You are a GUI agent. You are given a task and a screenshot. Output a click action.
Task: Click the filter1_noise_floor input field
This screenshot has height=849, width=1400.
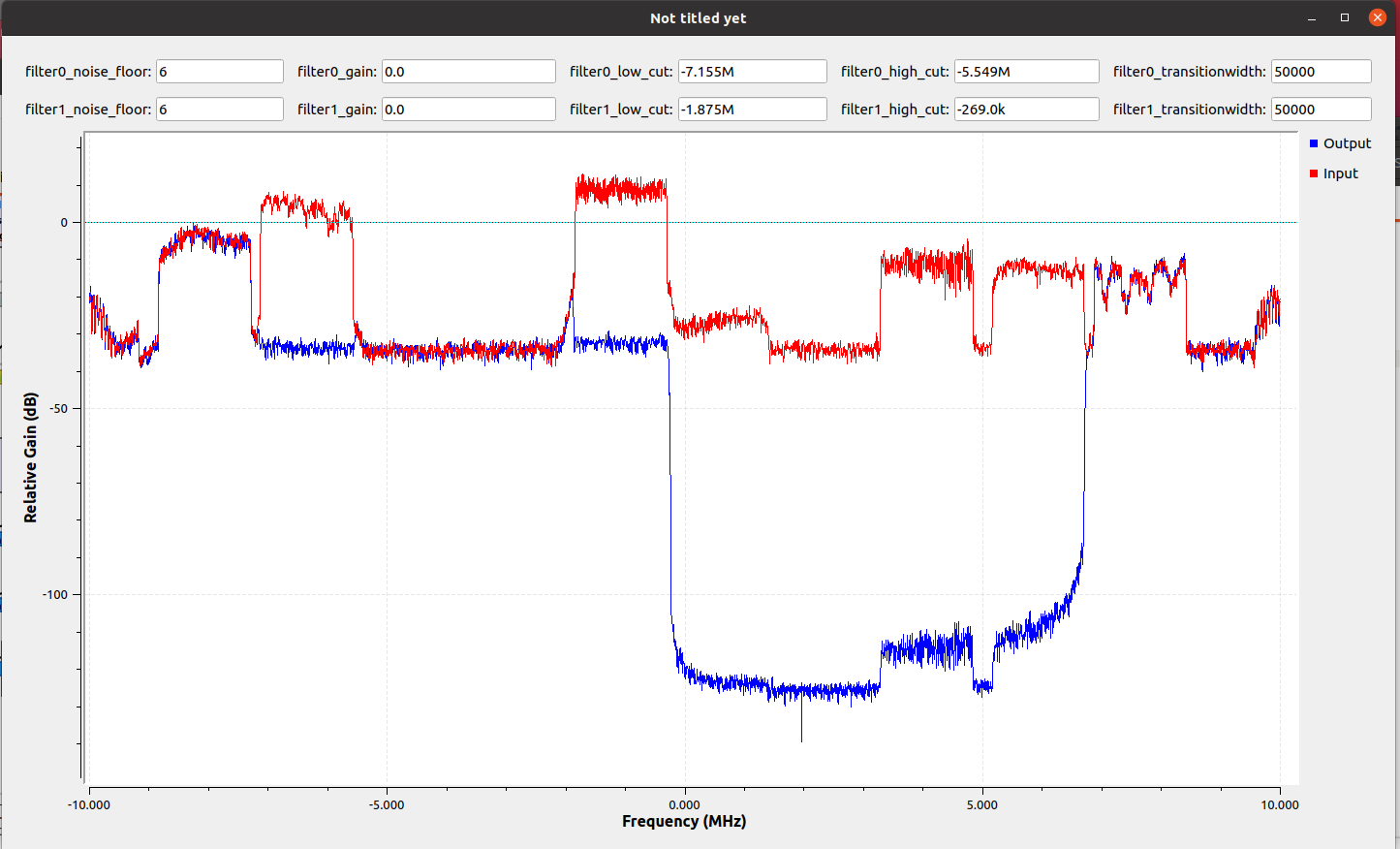coord(220,110)
